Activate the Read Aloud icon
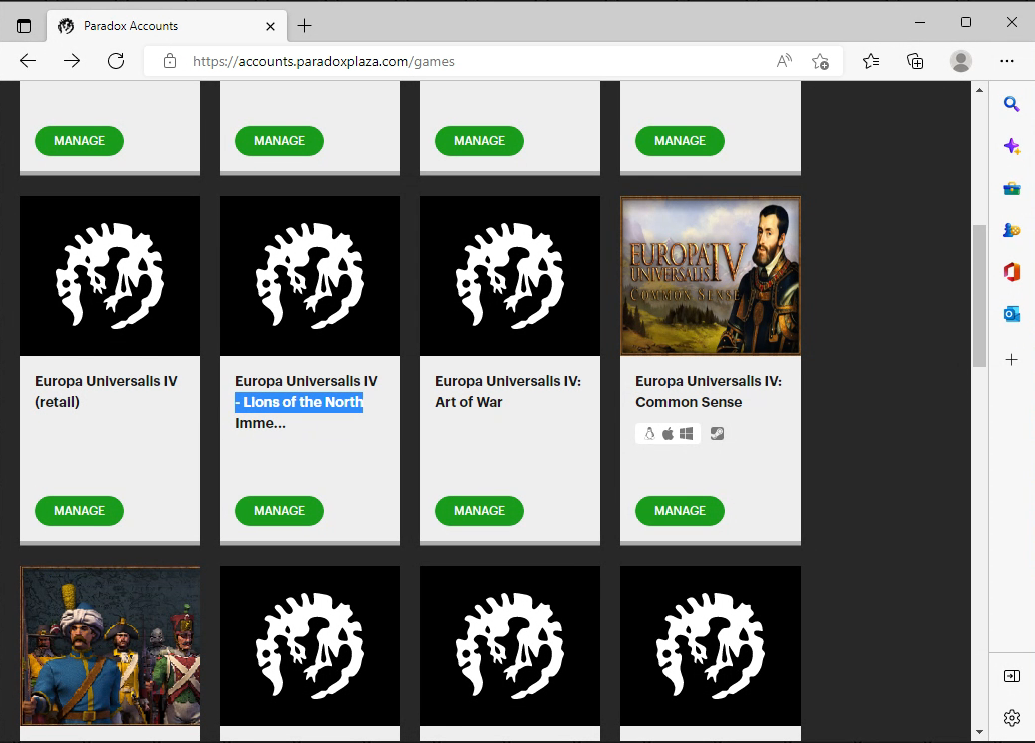Screen dimensions: 1035x743 [784, 61]
